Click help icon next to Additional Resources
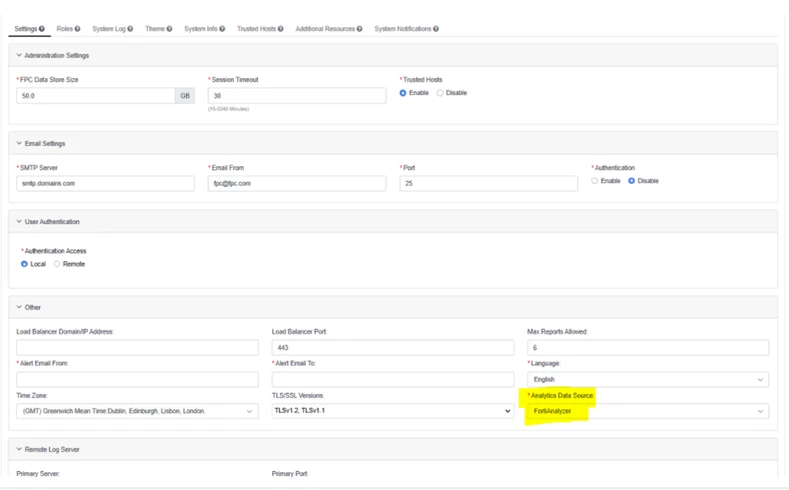 tap(360, 29)
